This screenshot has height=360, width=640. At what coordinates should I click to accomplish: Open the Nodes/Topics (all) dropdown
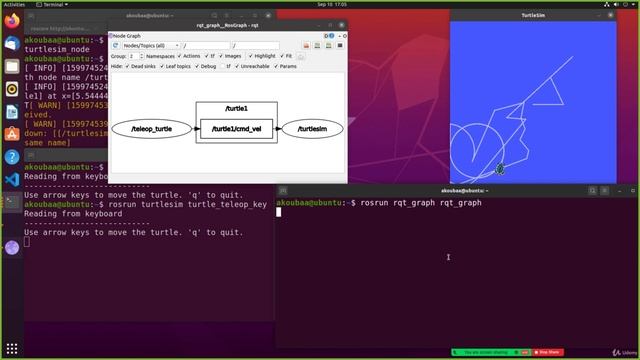[151, 46]
